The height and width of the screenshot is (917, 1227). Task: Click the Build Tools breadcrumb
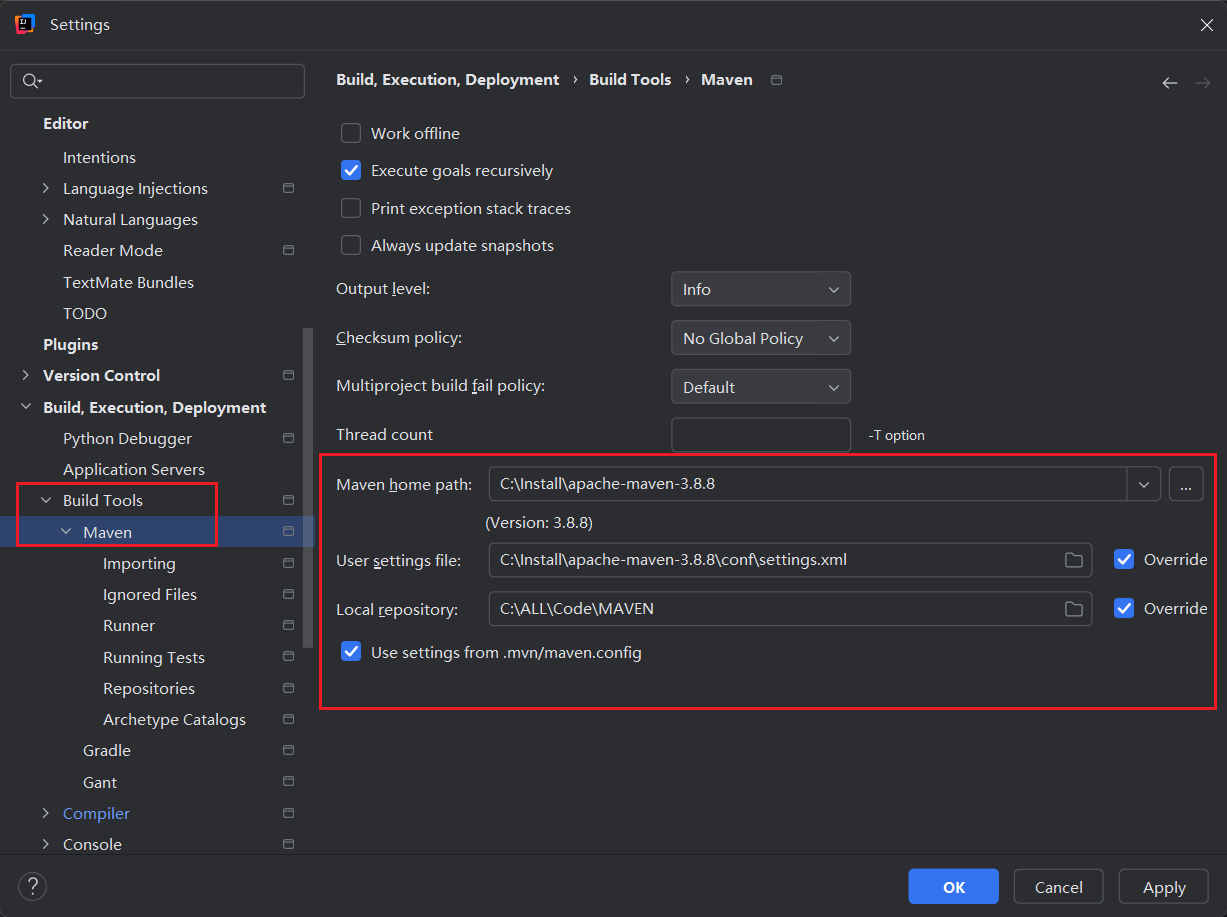[630, 79]
